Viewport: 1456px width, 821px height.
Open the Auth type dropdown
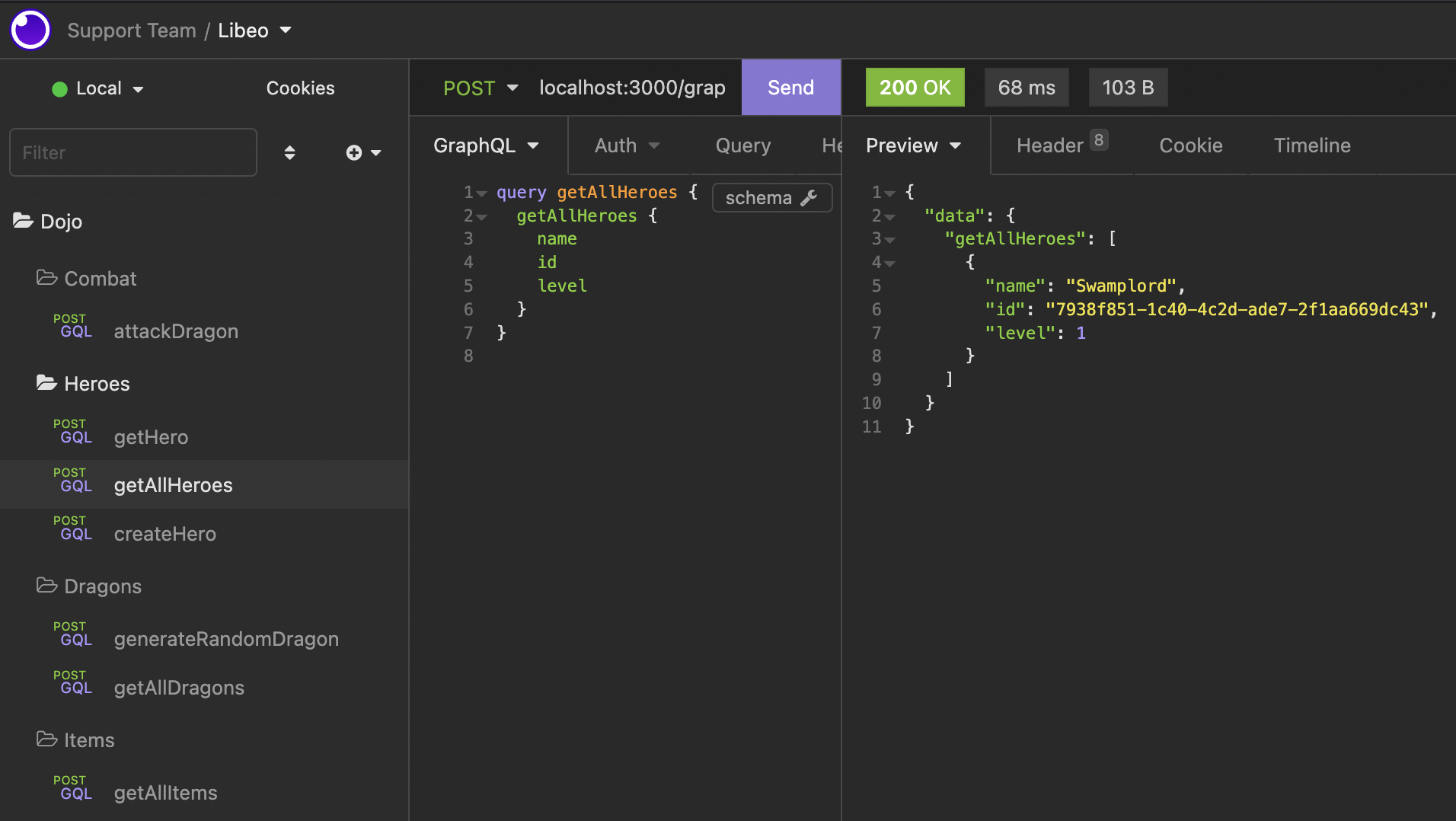pos(627,145)
